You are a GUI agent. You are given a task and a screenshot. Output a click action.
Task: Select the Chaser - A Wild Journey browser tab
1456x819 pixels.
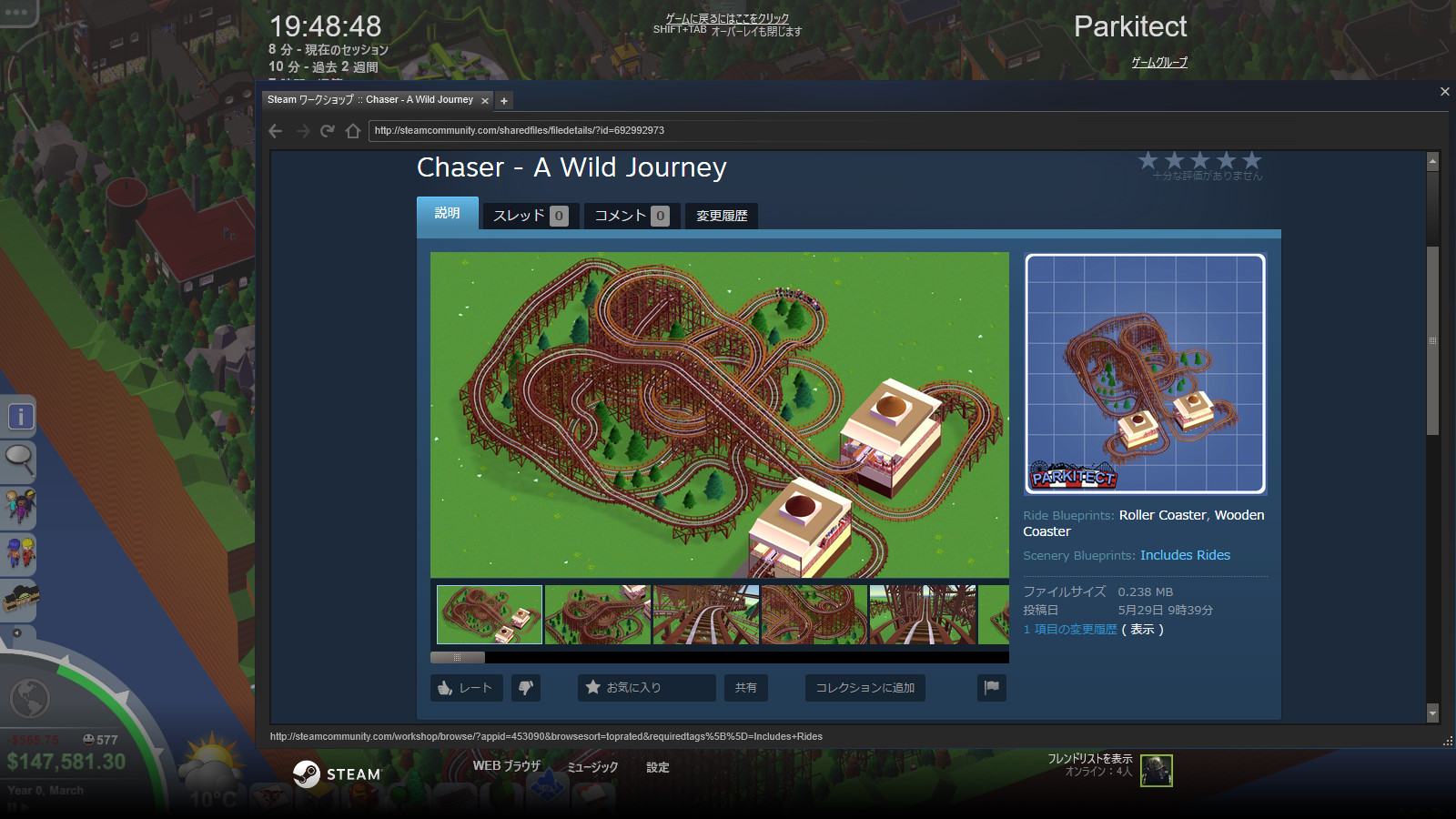click(x=370, y=100)
